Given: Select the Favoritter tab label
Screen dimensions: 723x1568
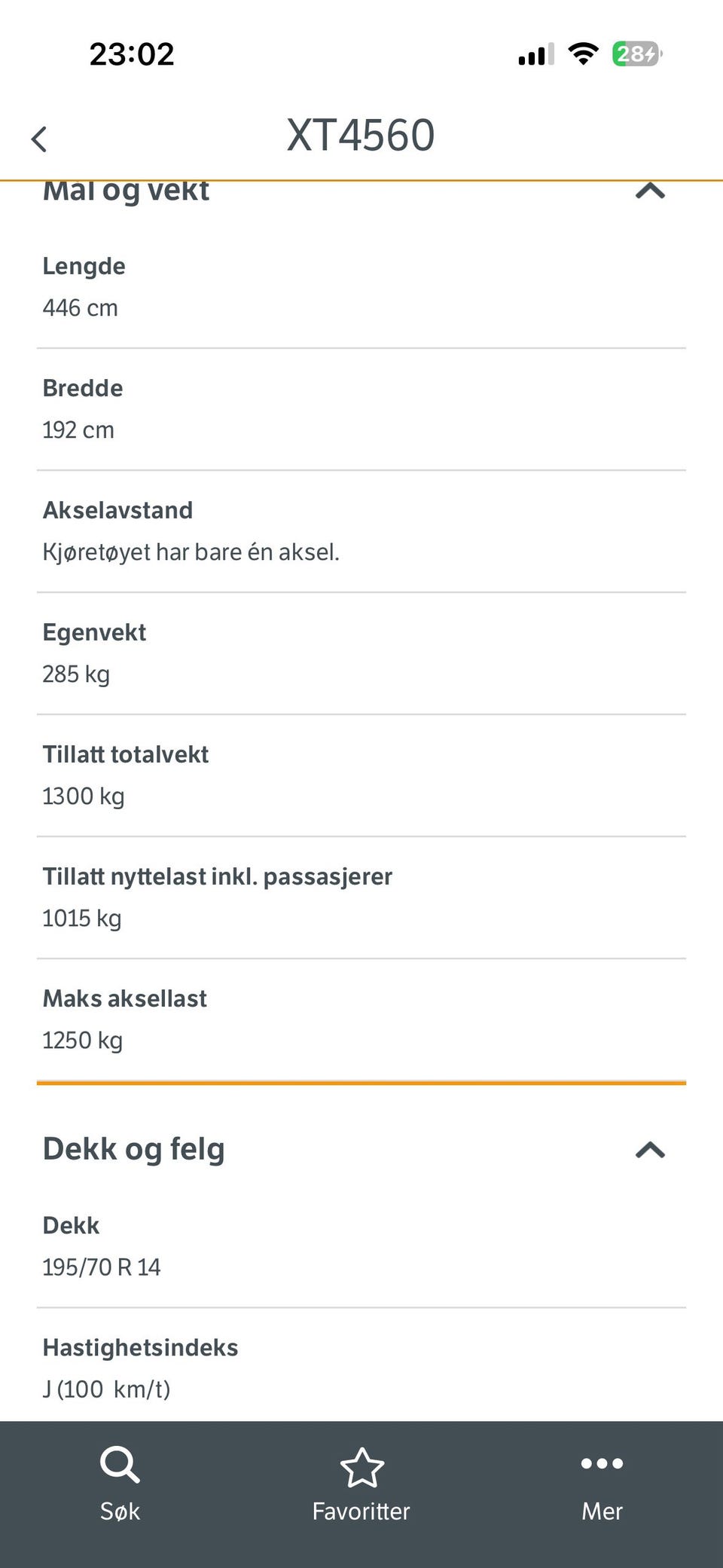Looking at the screenshot, I should (361, 1511).
